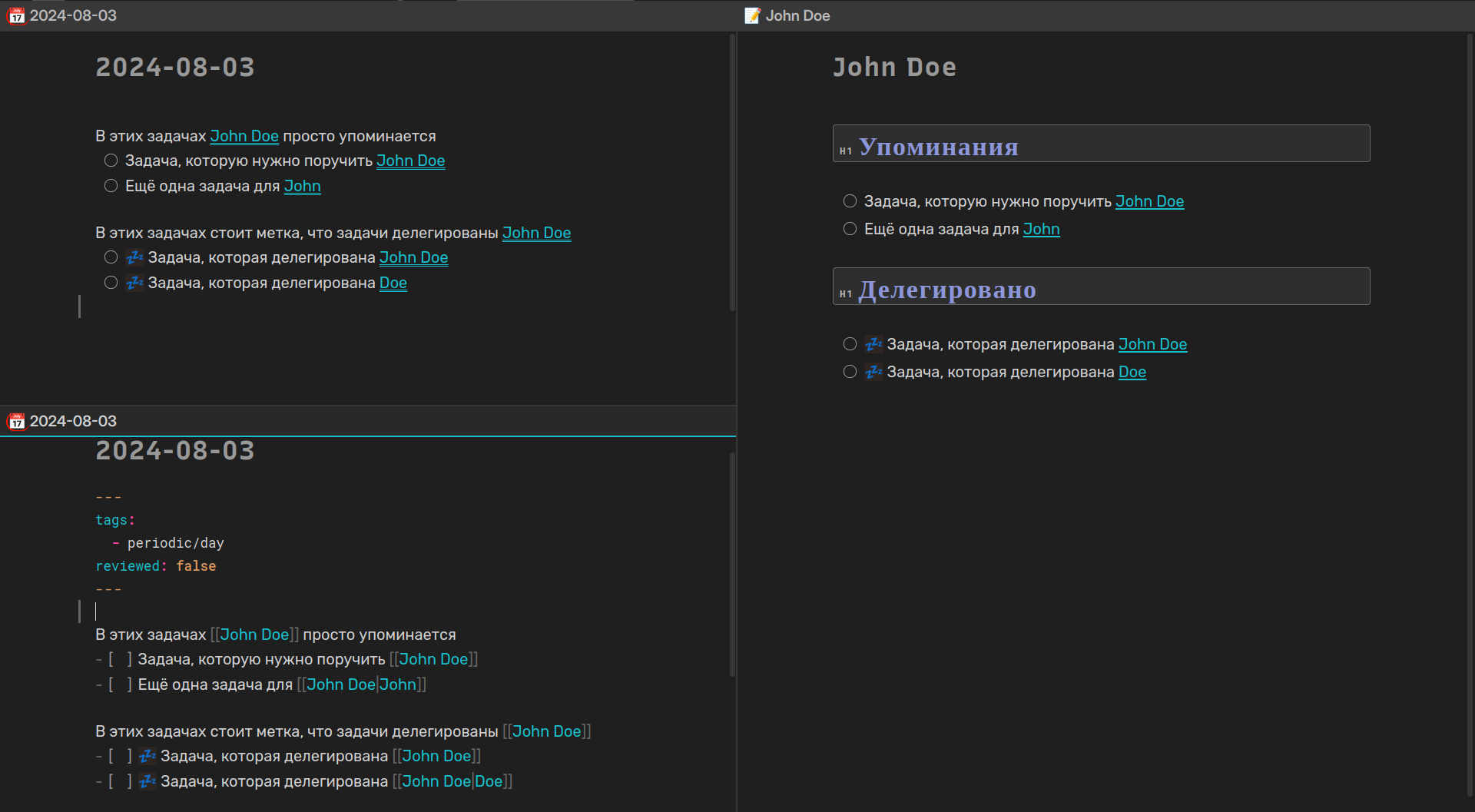Open John link in right pane mentions
Image resolution: width=1475 pixels, height=812 pixels.
[x=1042, y=229]
